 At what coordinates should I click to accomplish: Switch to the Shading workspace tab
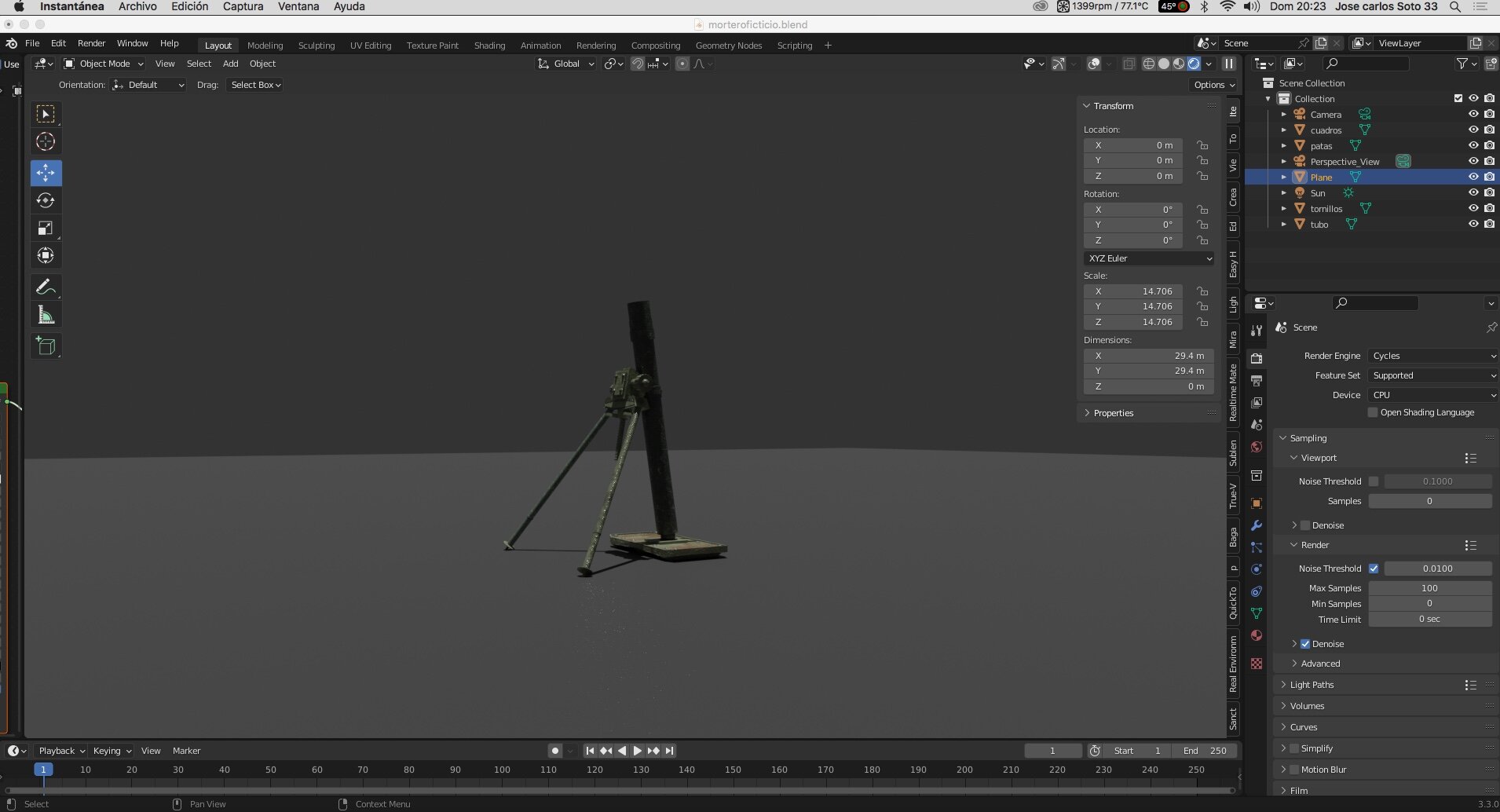(489, 46)
